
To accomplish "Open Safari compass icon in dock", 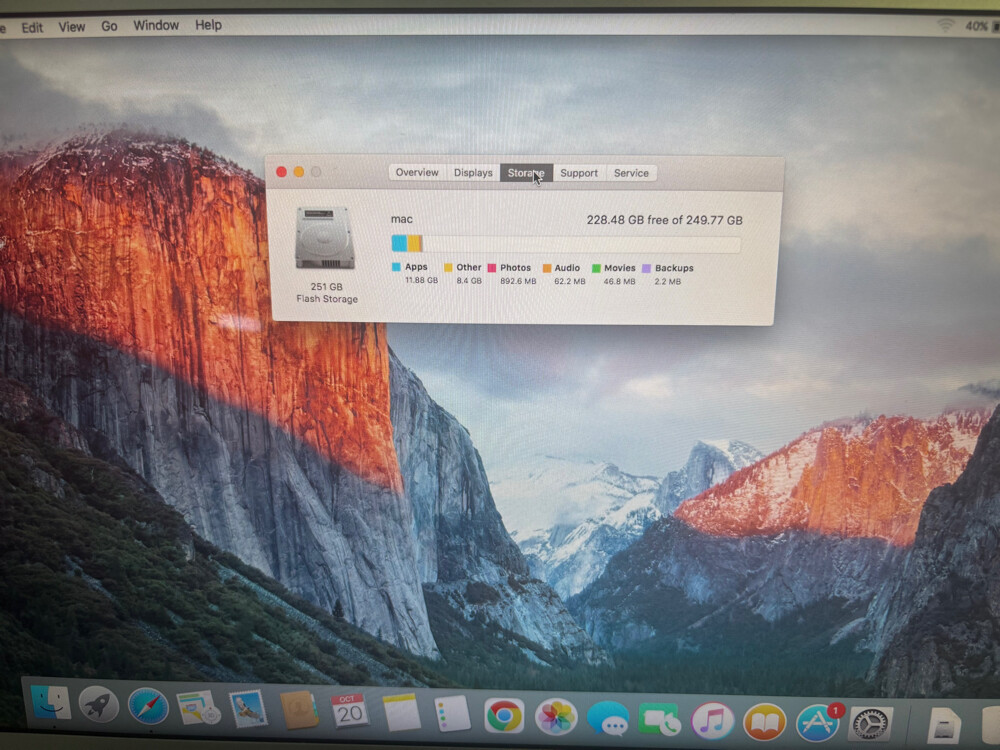I will pos(148,707).
